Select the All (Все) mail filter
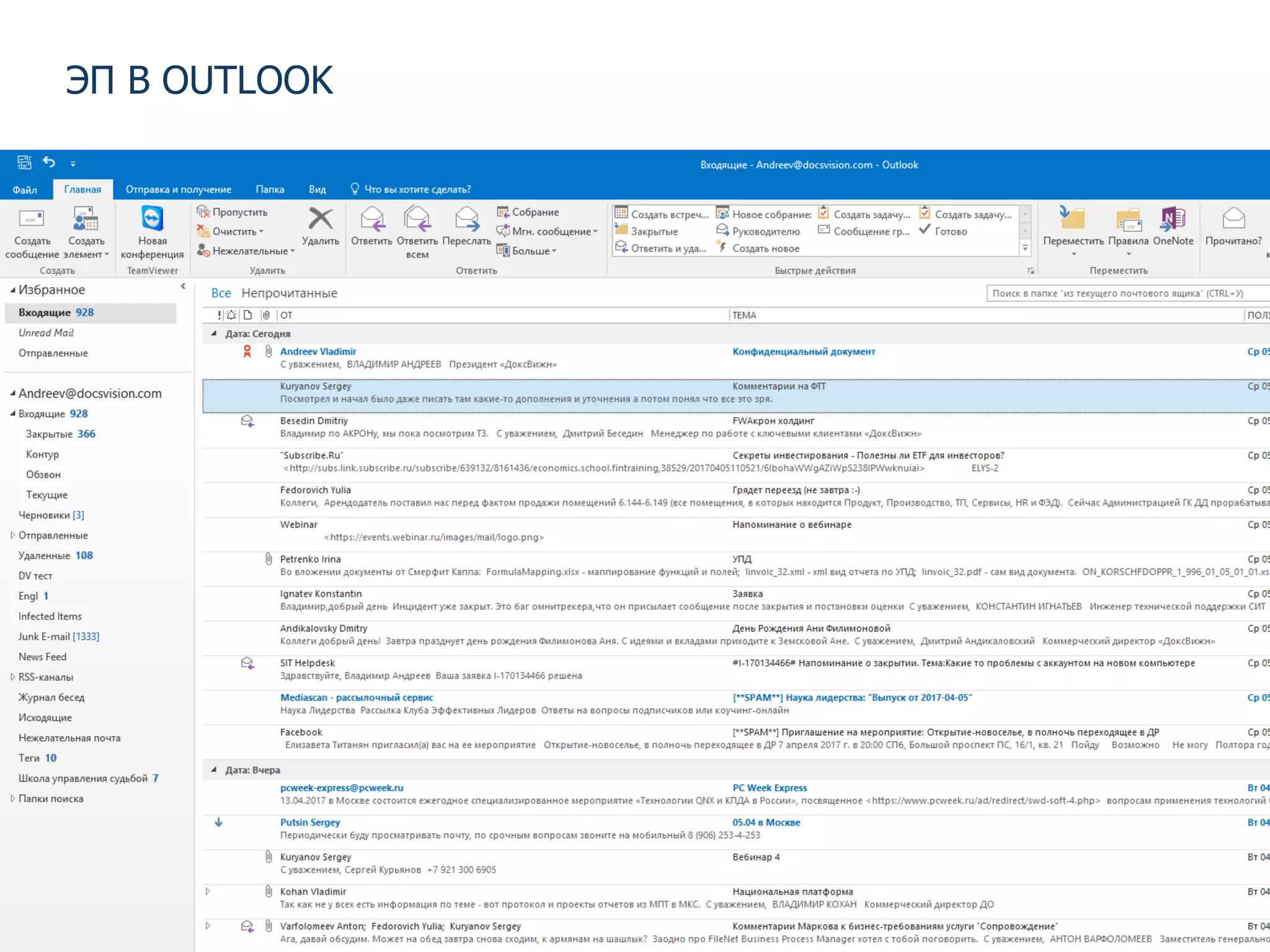Screen dimensions: 1270x952 click(221, 293)
